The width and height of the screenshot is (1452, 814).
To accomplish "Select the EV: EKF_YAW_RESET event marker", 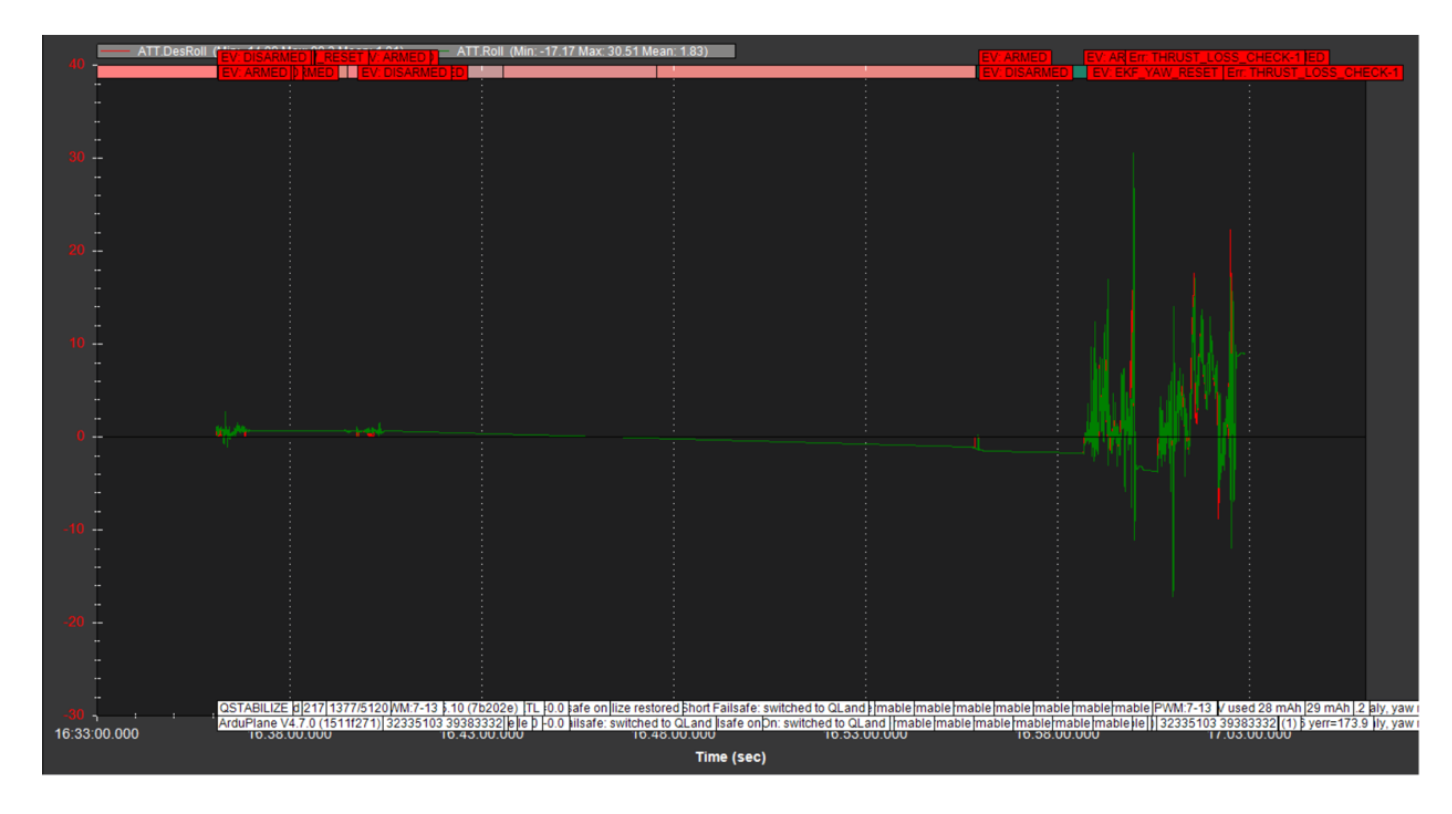I will coord(1154,73).
